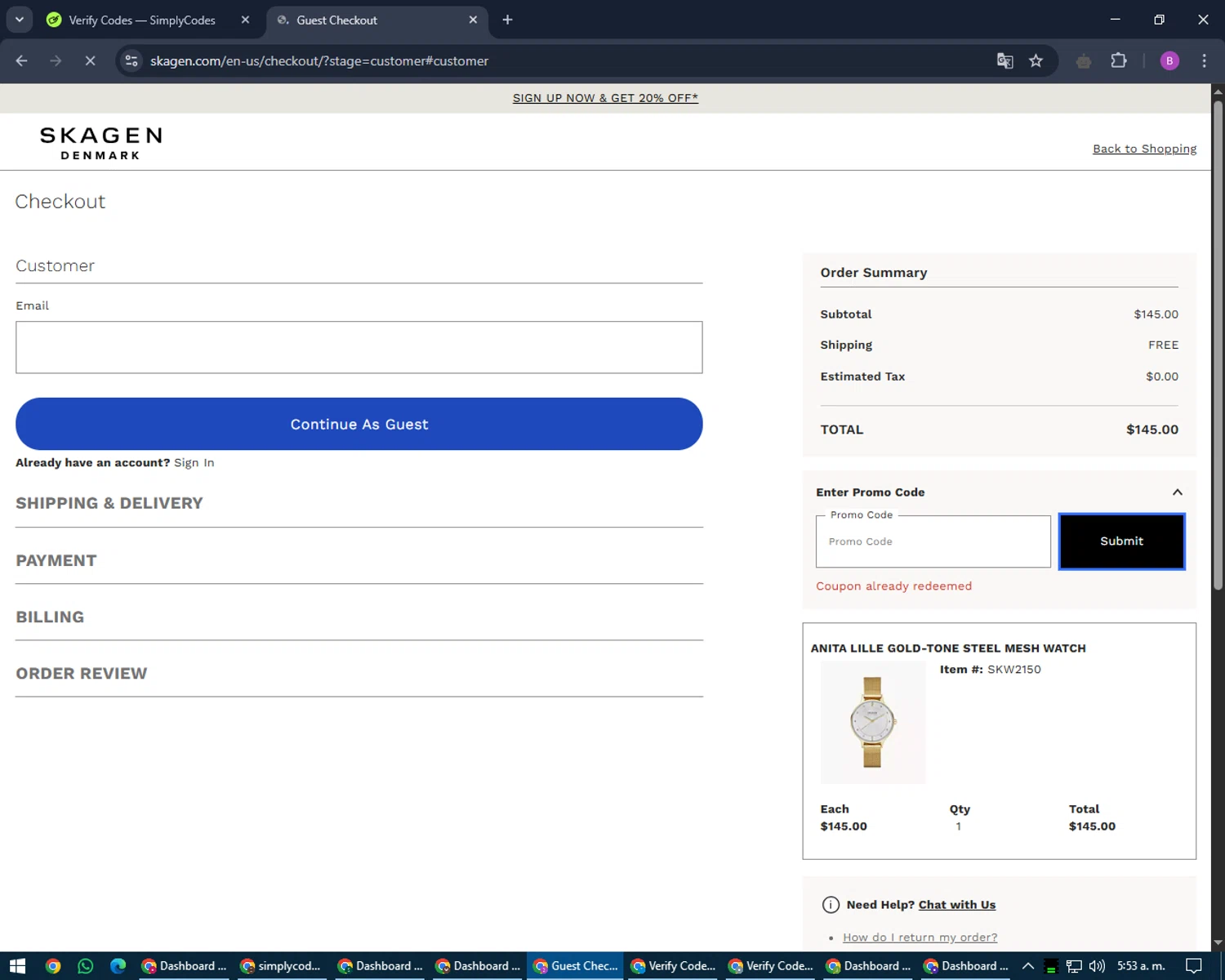The image size is (1225, 980).
Task: Click the scrollbar down arrow
Action: (1218, 942)
